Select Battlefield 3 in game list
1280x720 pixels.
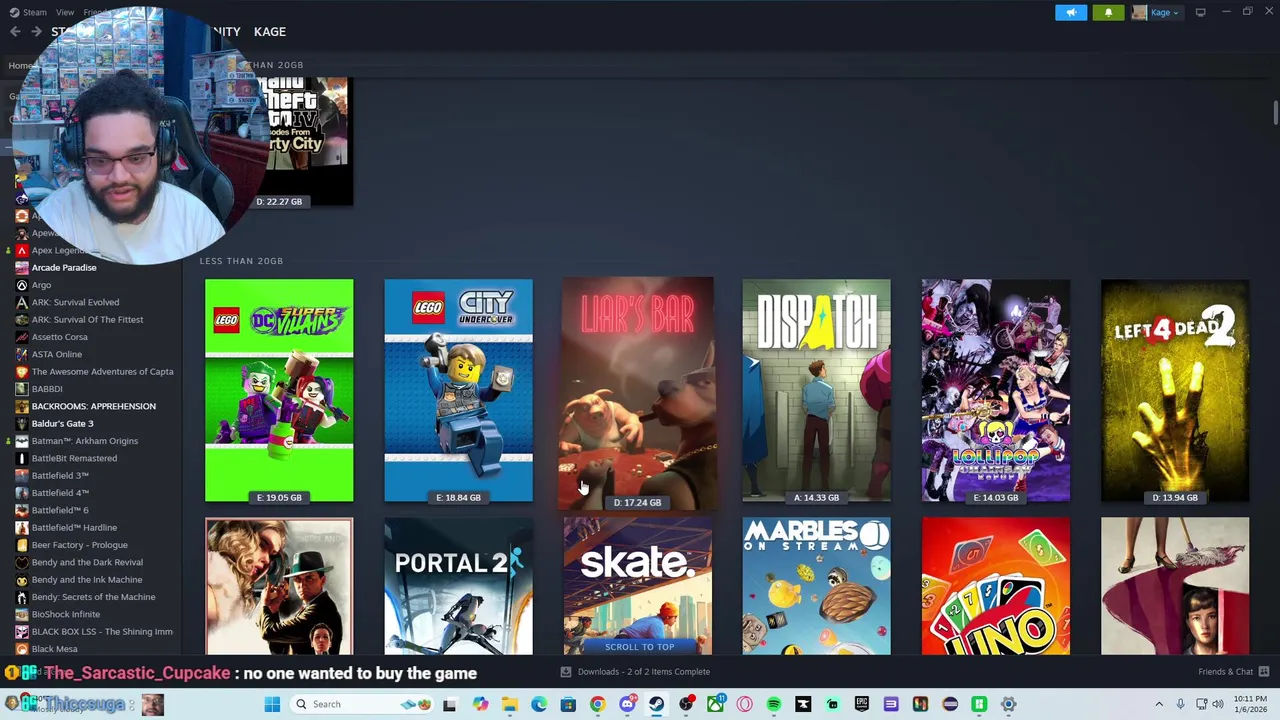[x=60, y=475]
